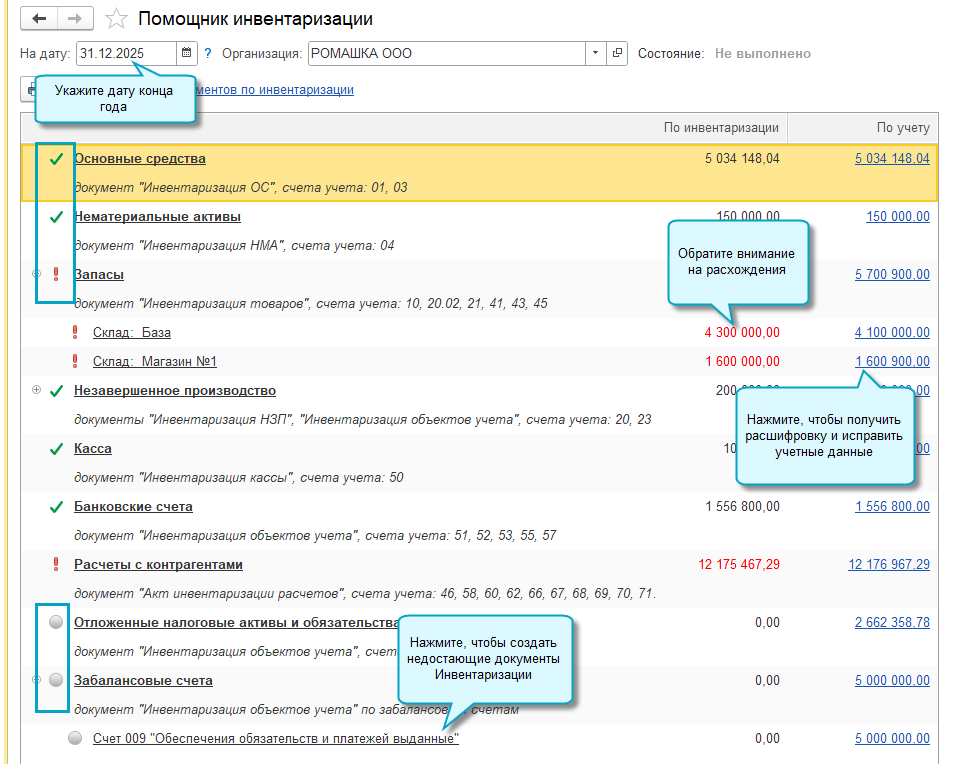Click the status circle for Отложенные налоговые активы
Screen dimensions: 953x764
[55, 622]
